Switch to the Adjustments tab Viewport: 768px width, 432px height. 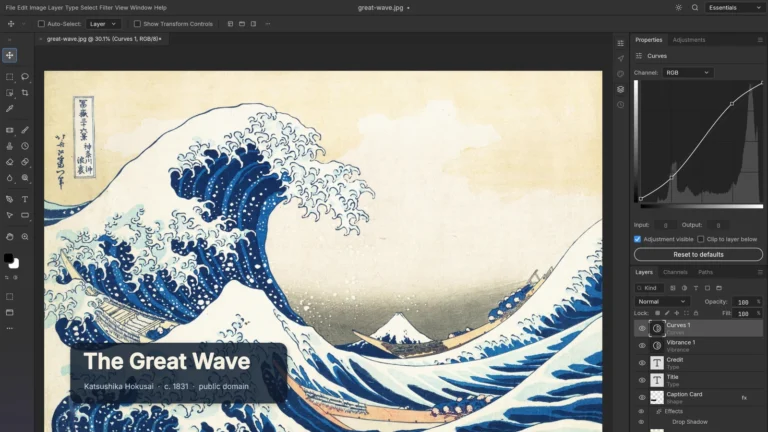point(689,40)
